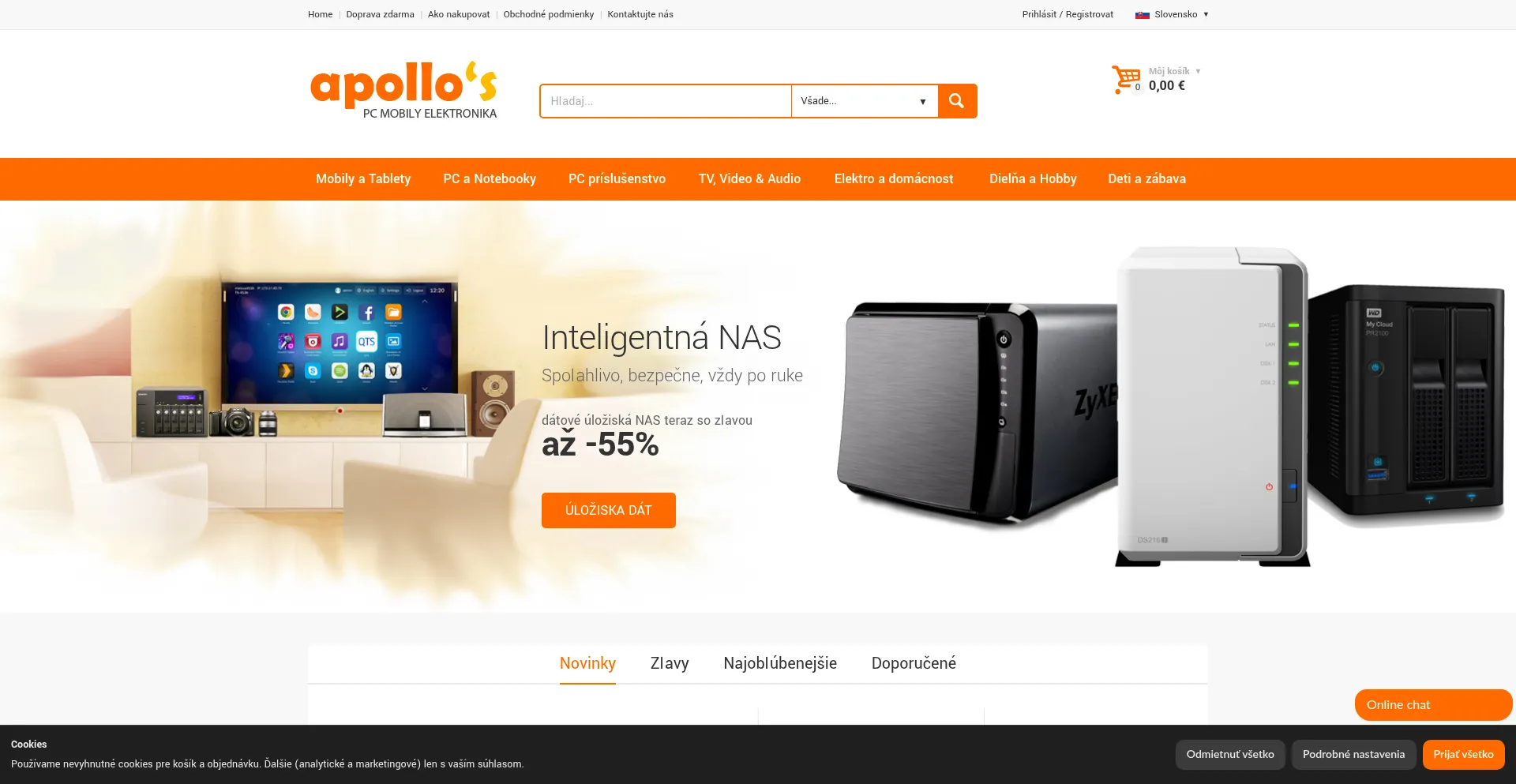Focus the Hľadaj search field
The image size is (1516, 784).
pos(666,101)
